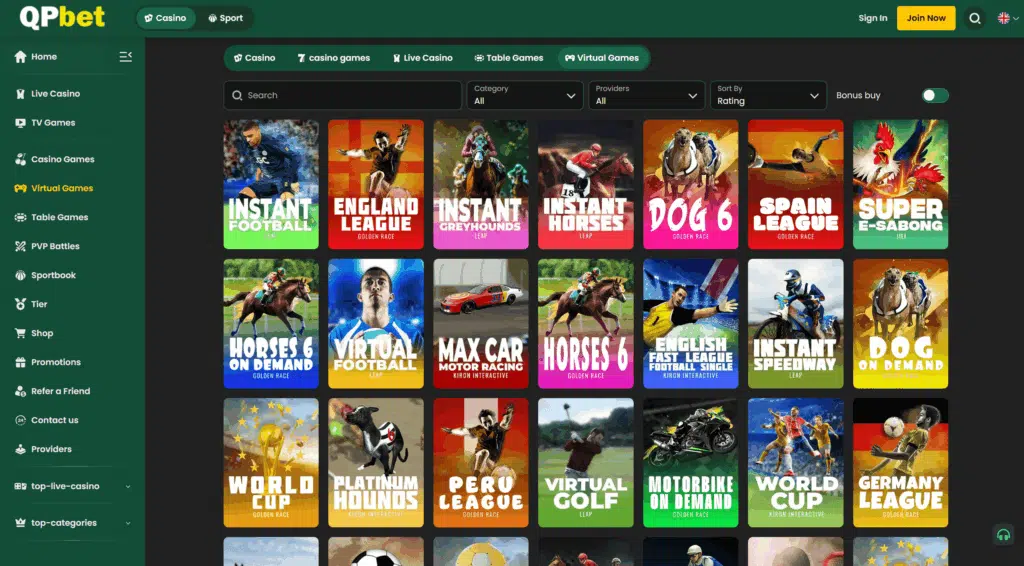This screenshot has height=566, width=1024.
Task: Expand the top-categories section
Action: coord(72,523)
